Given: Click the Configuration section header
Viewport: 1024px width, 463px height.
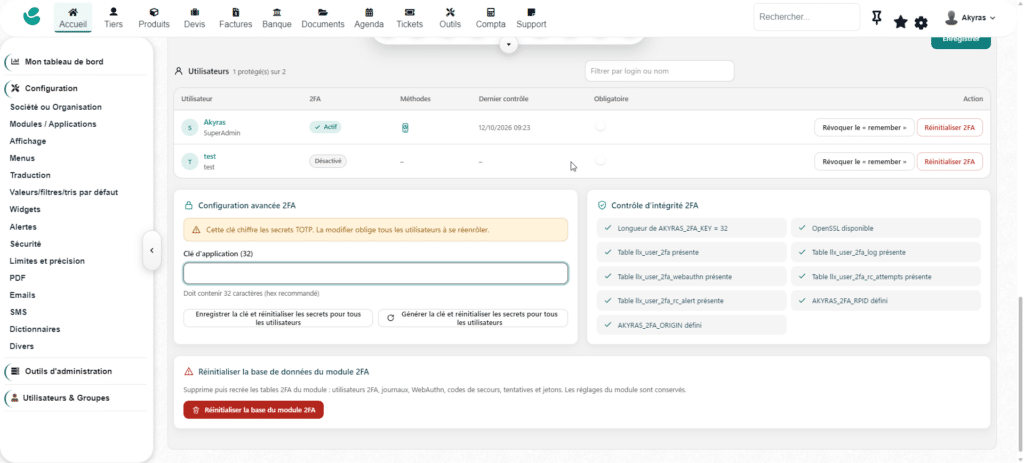Looking at the screenshot, I should (51, 88).
